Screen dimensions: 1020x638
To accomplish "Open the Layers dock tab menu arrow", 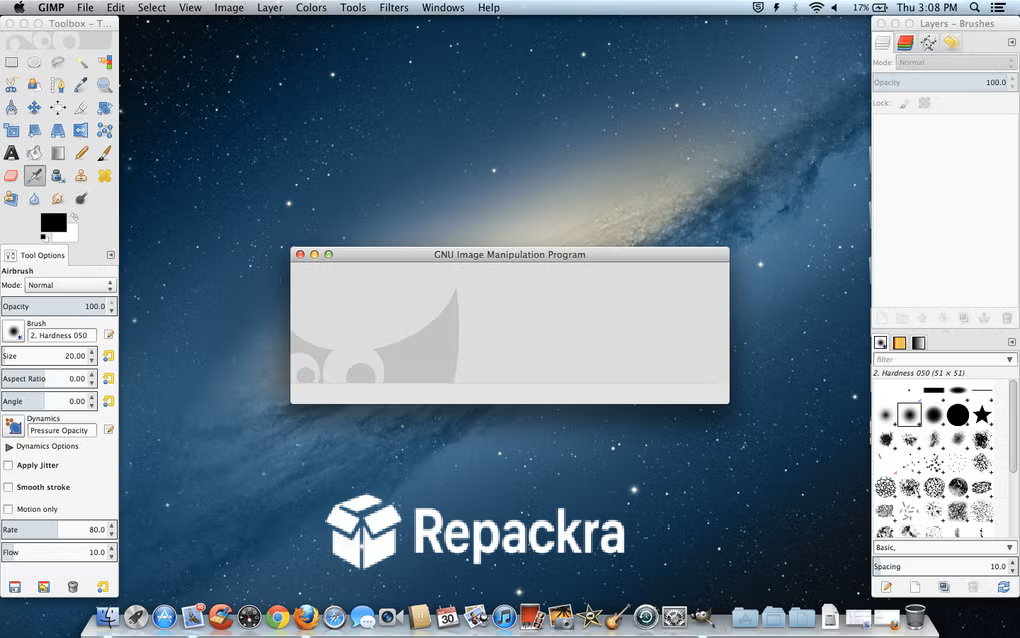I will 1012,42.
